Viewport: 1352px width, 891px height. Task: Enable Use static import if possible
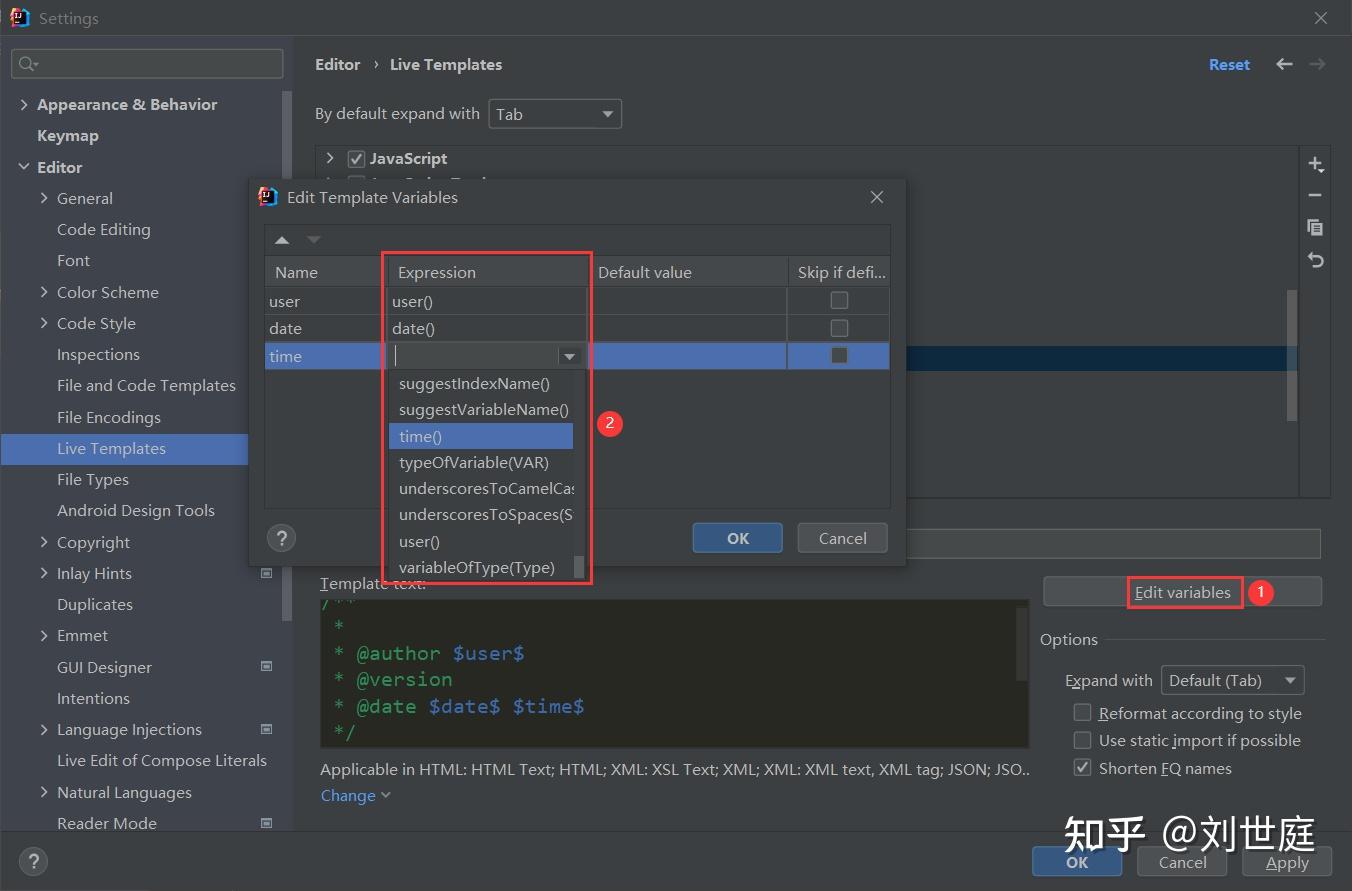click(1082, 740)
